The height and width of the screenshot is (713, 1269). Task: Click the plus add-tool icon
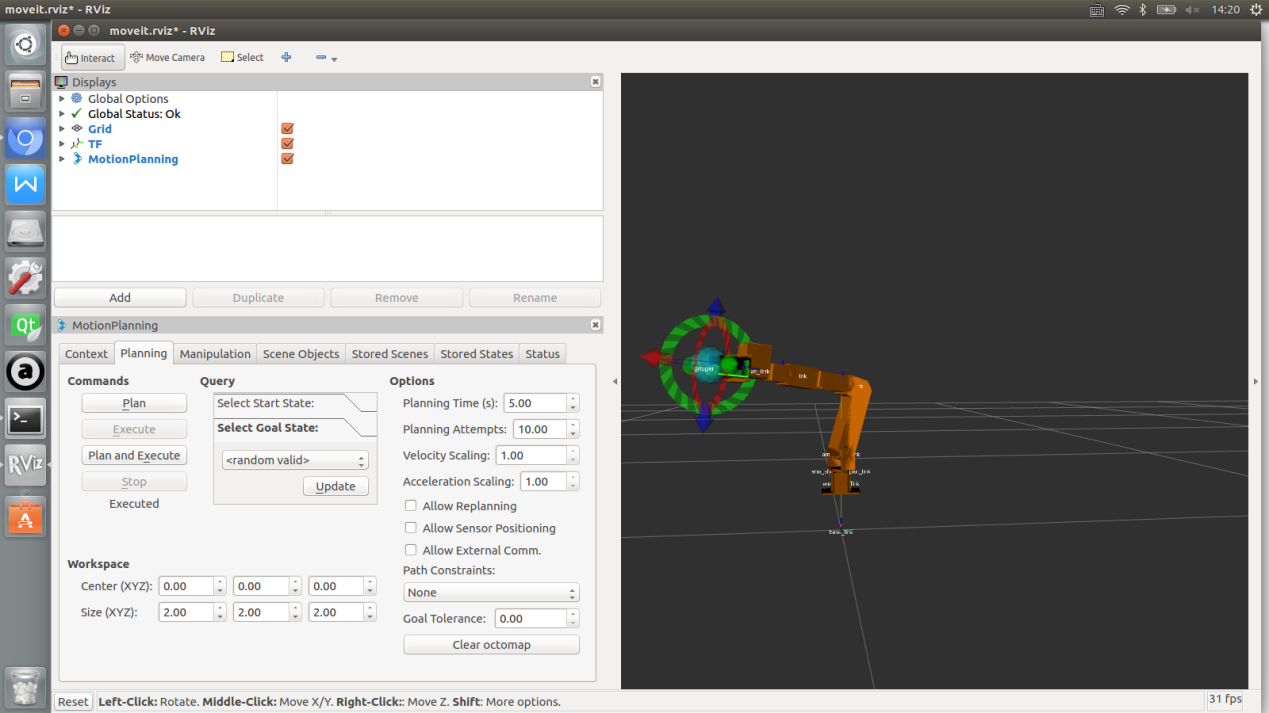click(x=286, y=58)
